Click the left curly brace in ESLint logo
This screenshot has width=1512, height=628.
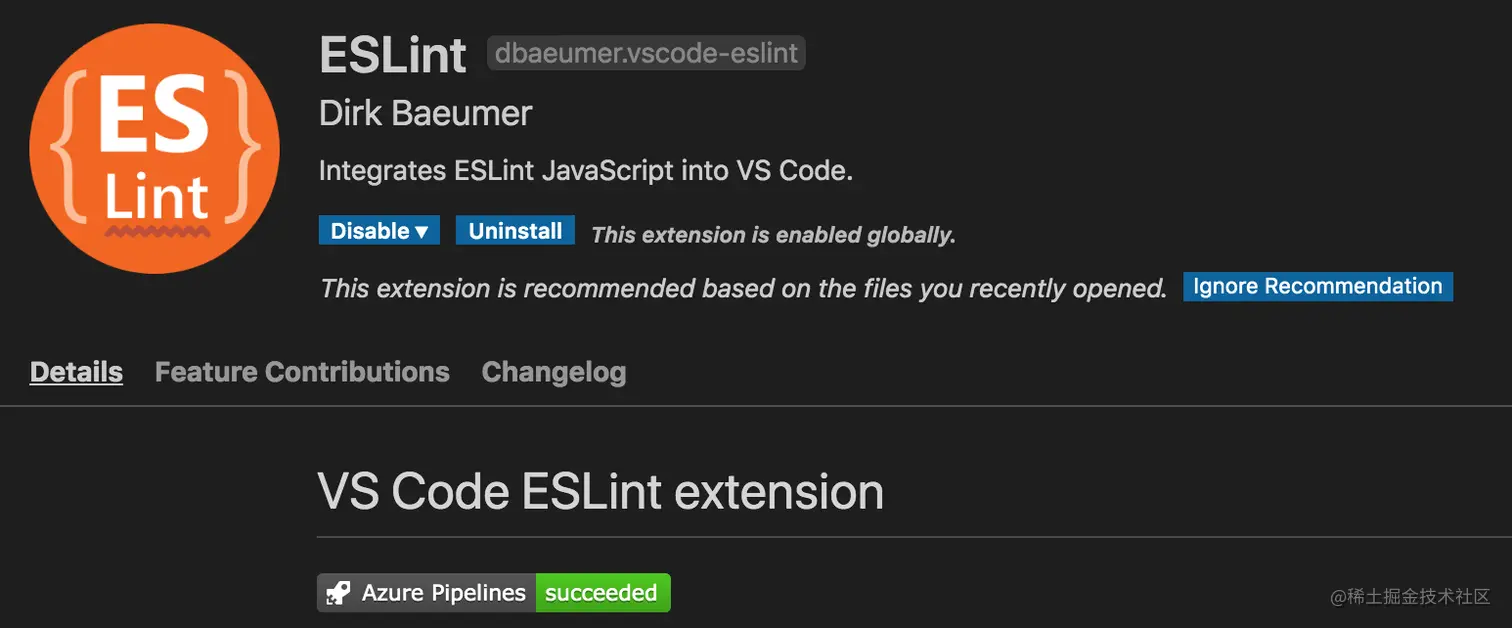(x=64, y=149)
